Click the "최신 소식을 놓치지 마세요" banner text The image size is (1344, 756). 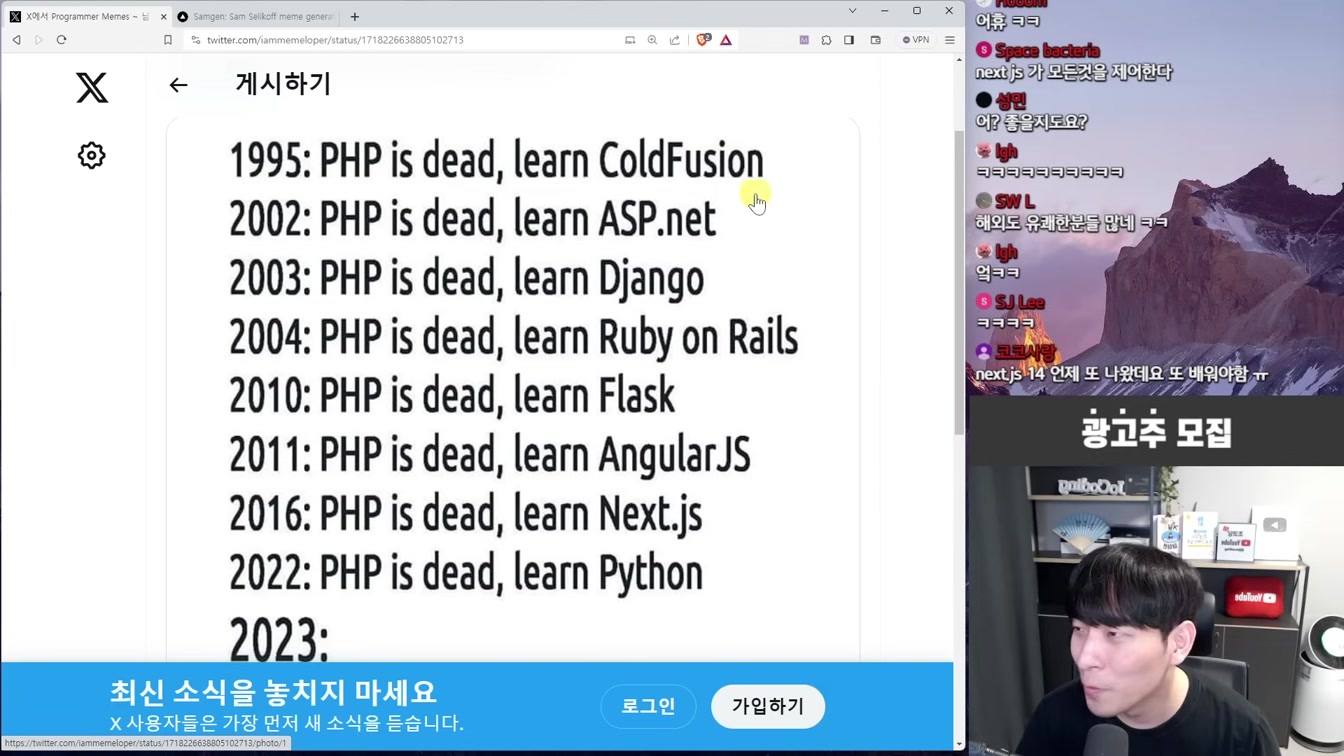[x=273, y=692]
